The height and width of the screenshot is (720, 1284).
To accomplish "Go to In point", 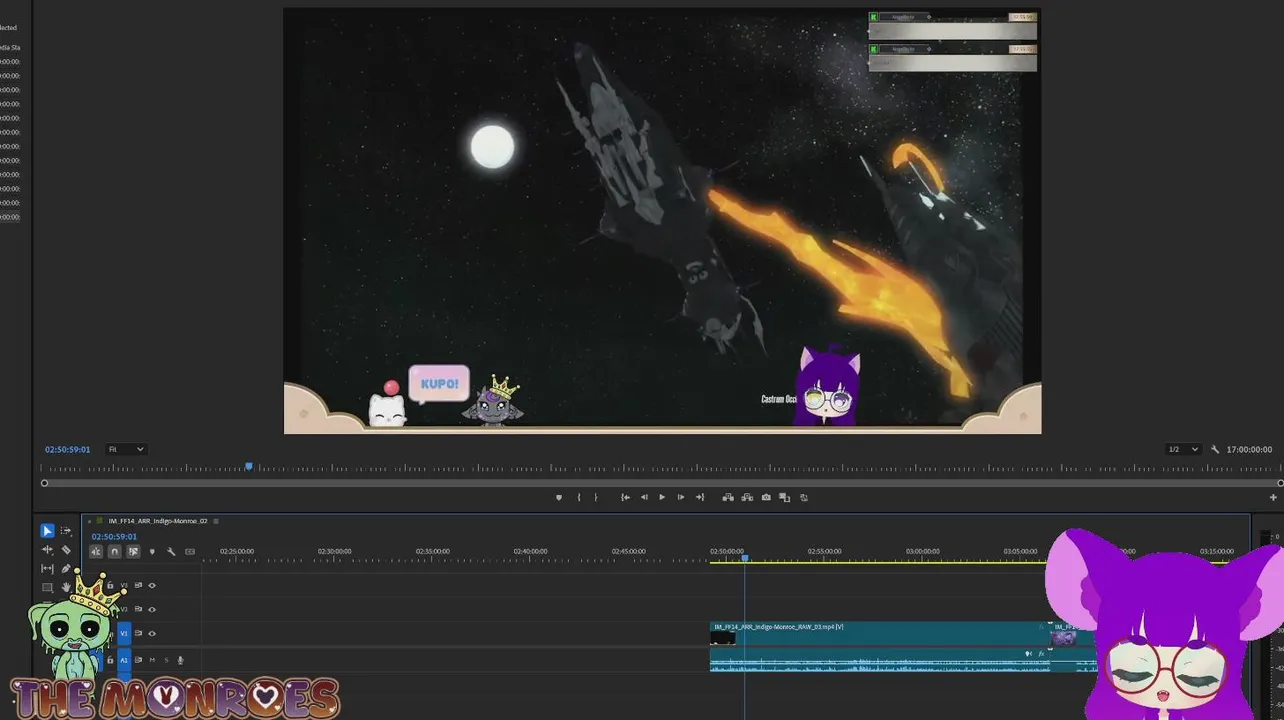I will click(x=625, y=497).
